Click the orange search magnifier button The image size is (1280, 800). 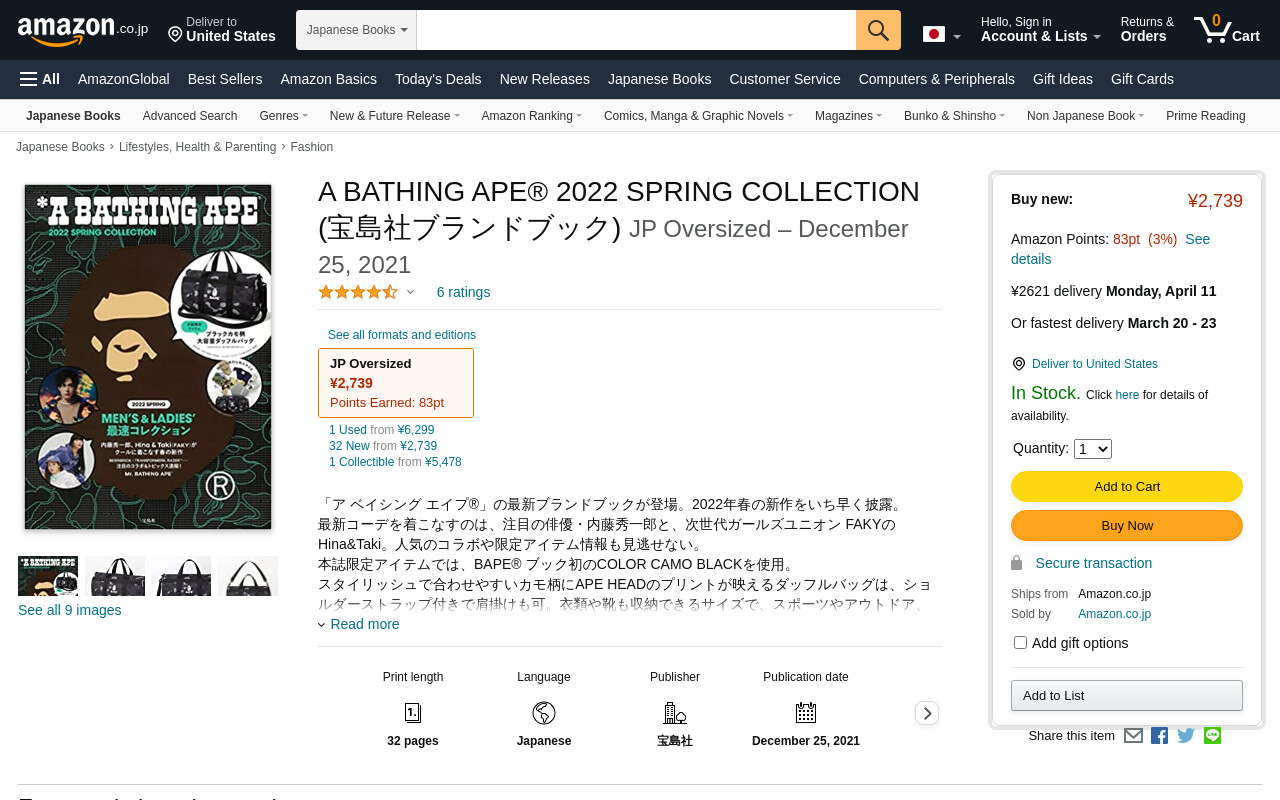point(878,30)
